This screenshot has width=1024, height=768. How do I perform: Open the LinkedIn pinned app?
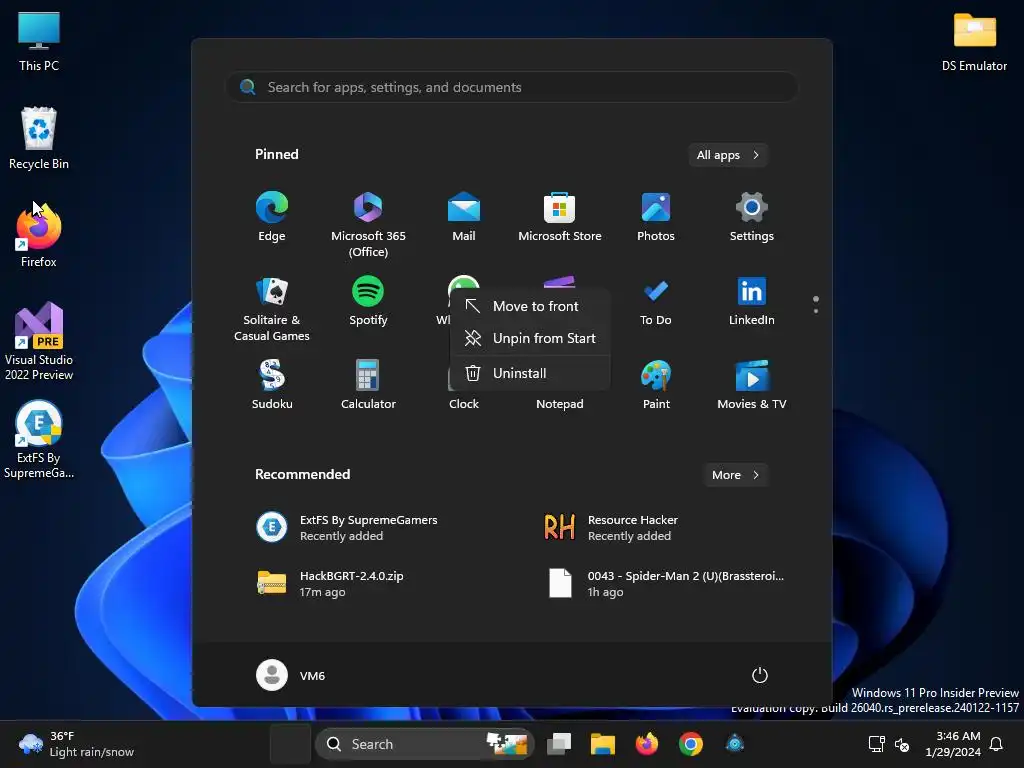click(752, 301)
